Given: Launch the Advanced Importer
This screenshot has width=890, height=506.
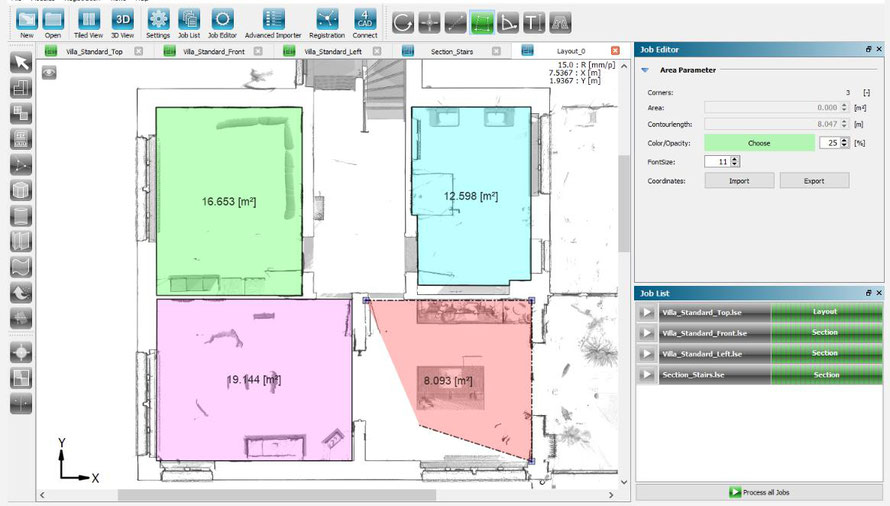Looking at the screenshot, I should [x=273, y=20].
